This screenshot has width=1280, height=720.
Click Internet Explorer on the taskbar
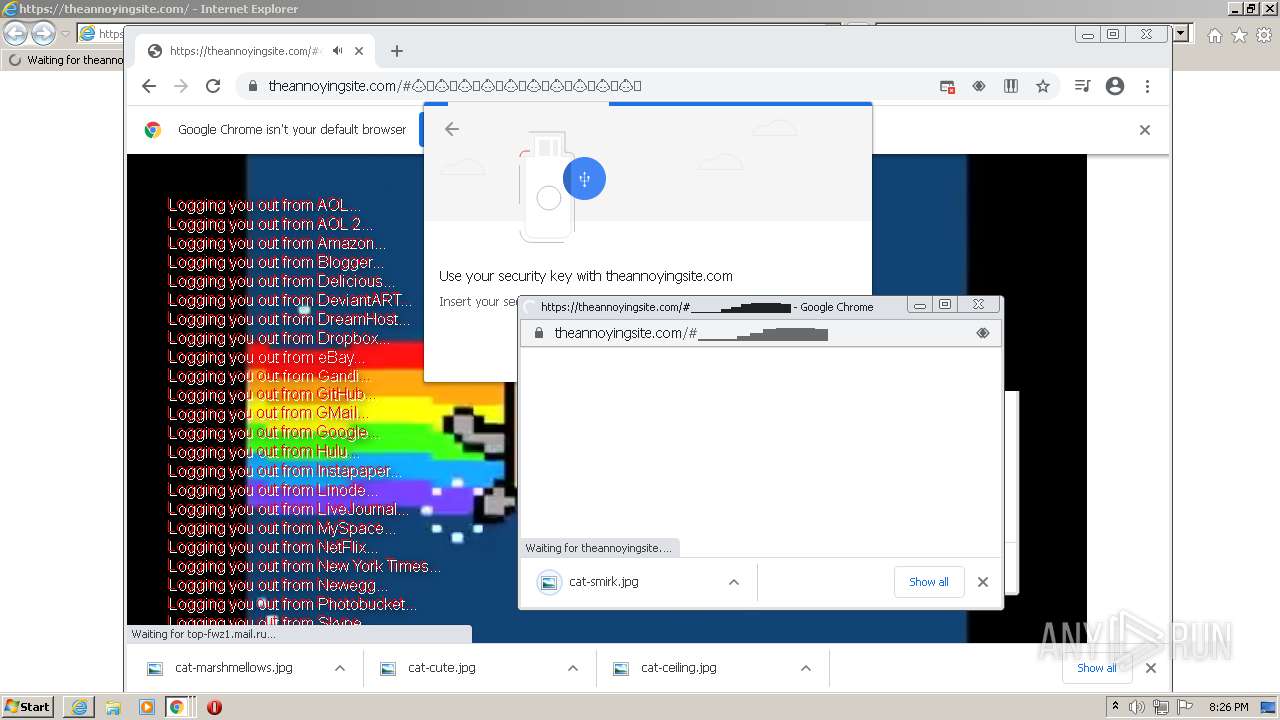[79, 707]
